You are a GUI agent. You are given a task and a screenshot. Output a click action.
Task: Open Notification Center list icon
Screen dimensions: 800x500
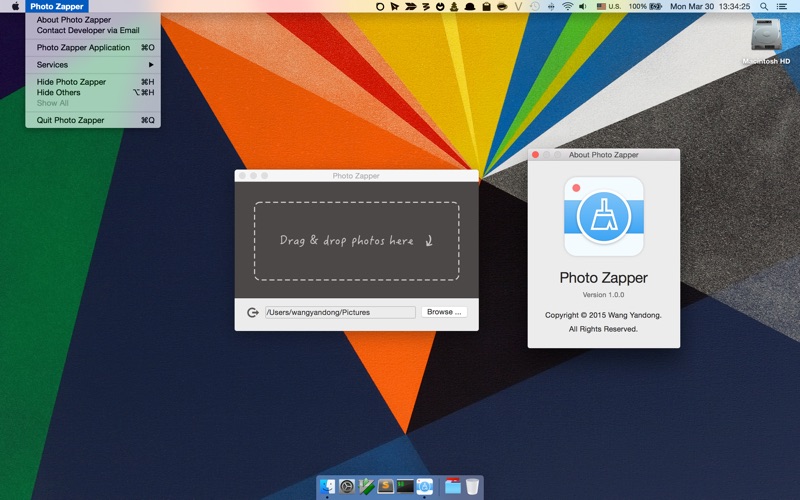[782, 6]
